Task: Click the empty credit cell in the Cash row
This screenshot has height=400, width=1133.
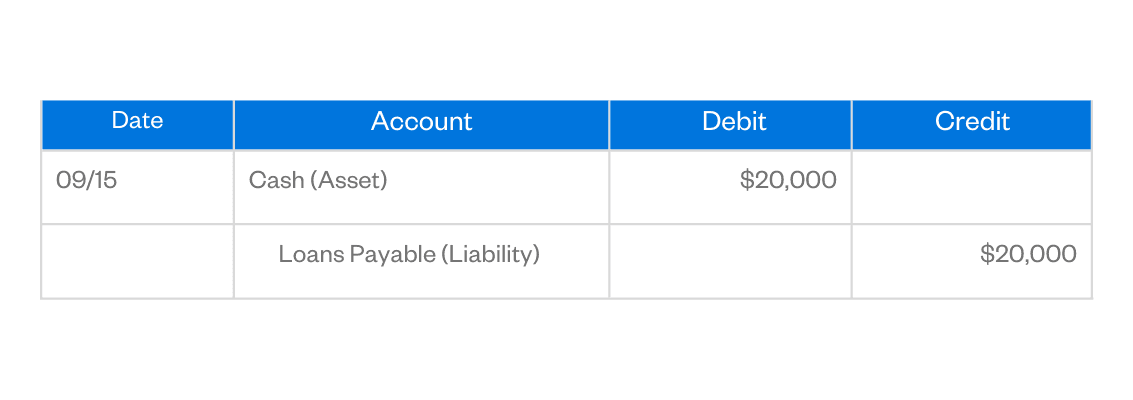Action: [x=971, y=187]
